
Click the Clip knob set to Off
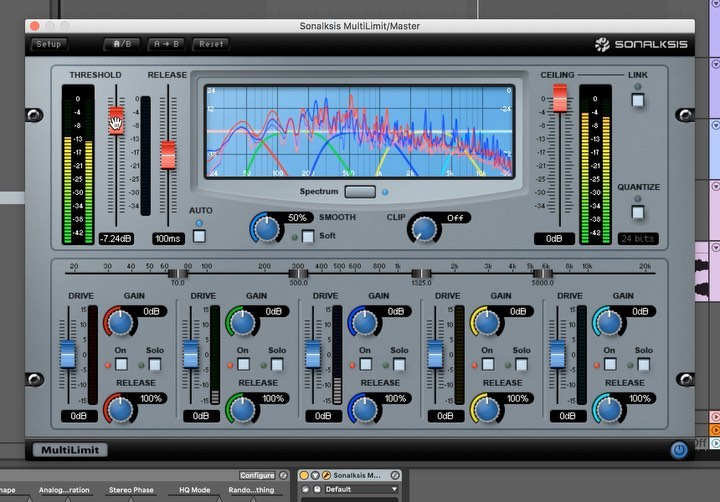[424, 228]
